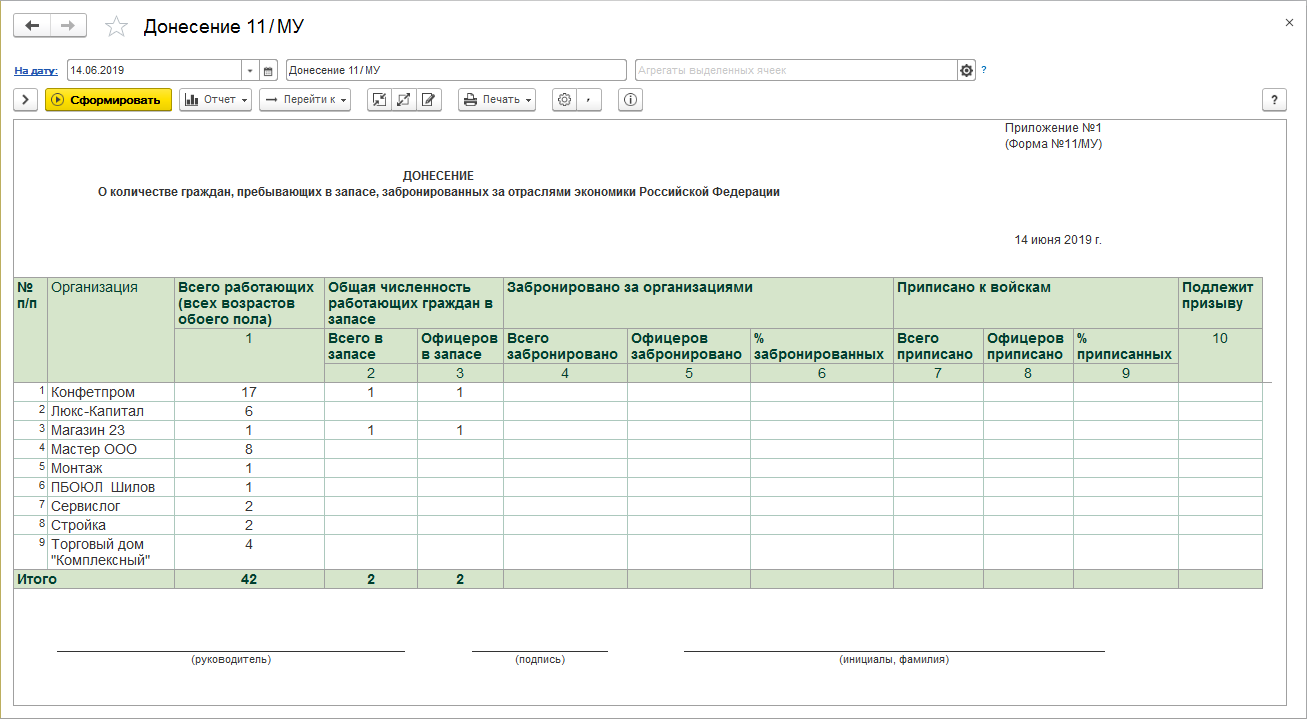The image size is (1307, 719).
Task: Click the collapse all groups icon
Action: [379, 100]
